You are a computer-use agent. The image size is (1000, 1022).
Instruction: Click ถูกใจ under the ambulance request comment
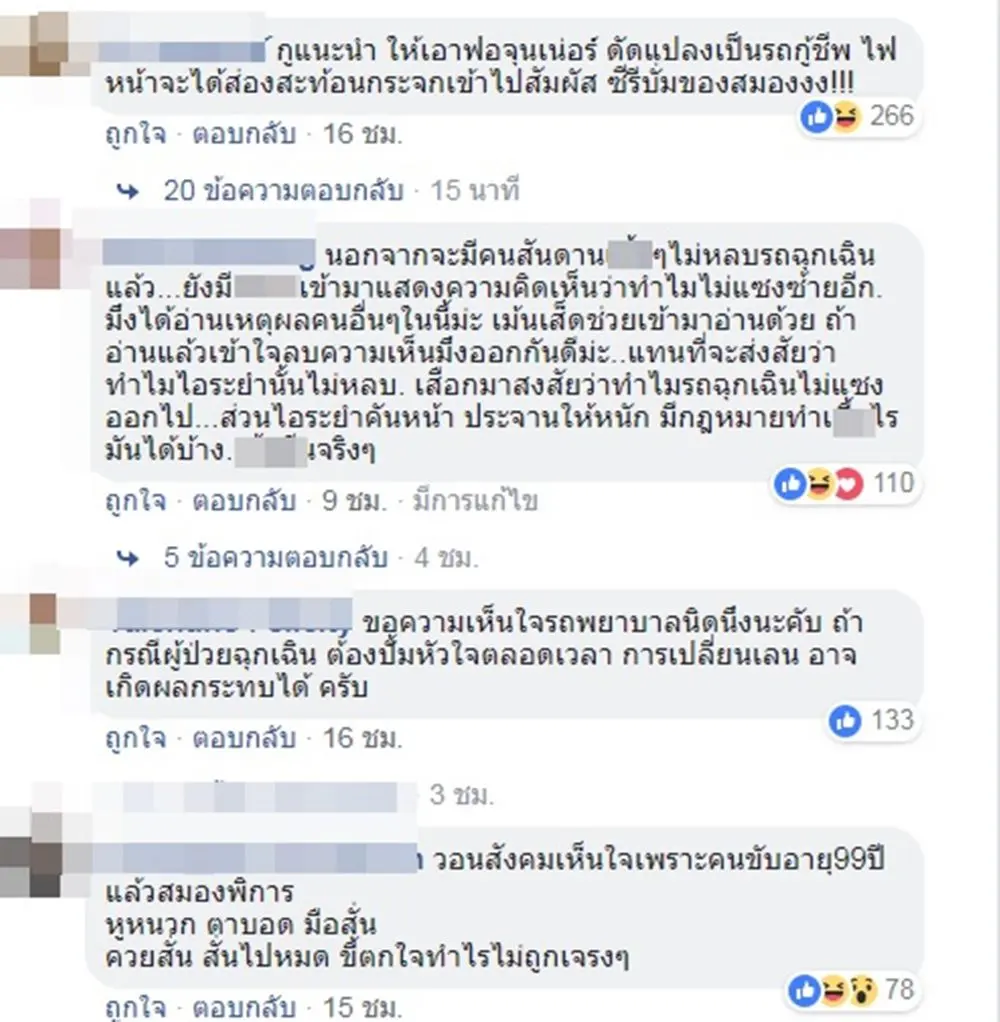[x=136, y=739]
